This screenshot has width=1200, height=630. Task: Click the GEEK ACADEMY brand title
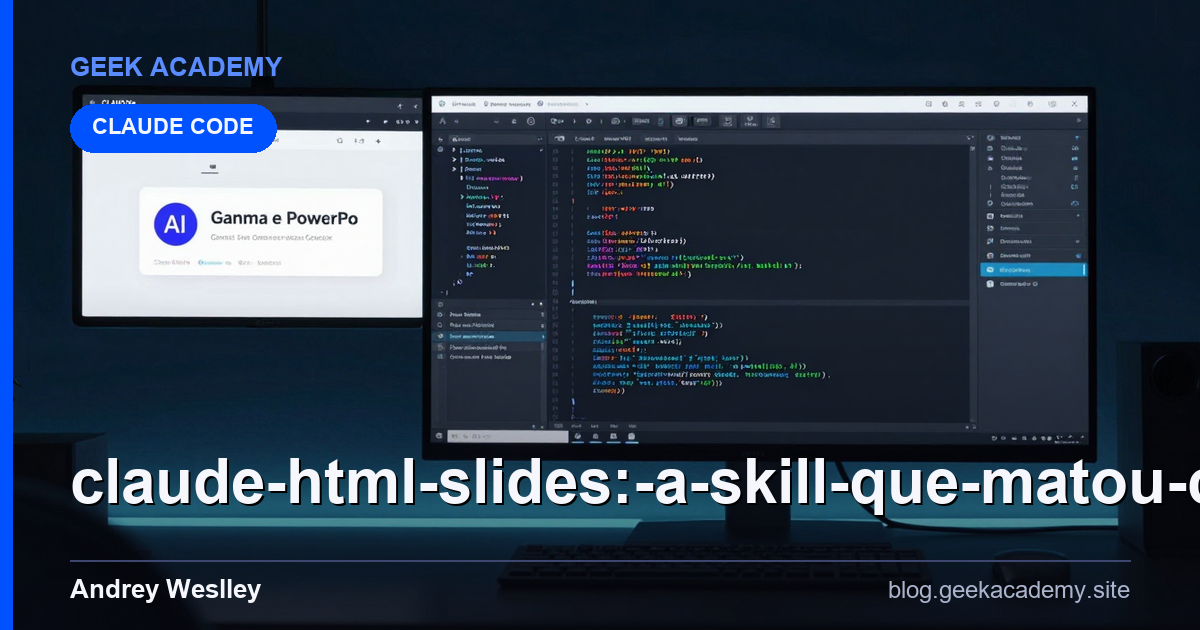tap(176, 67)
